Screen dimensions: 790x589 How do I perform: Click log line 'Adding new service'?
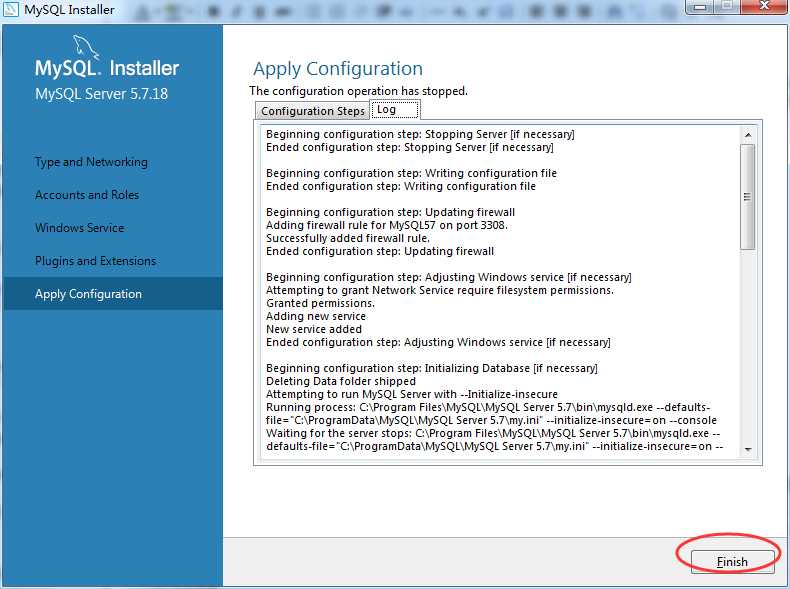pyautogui.click(x=316, y=316)
